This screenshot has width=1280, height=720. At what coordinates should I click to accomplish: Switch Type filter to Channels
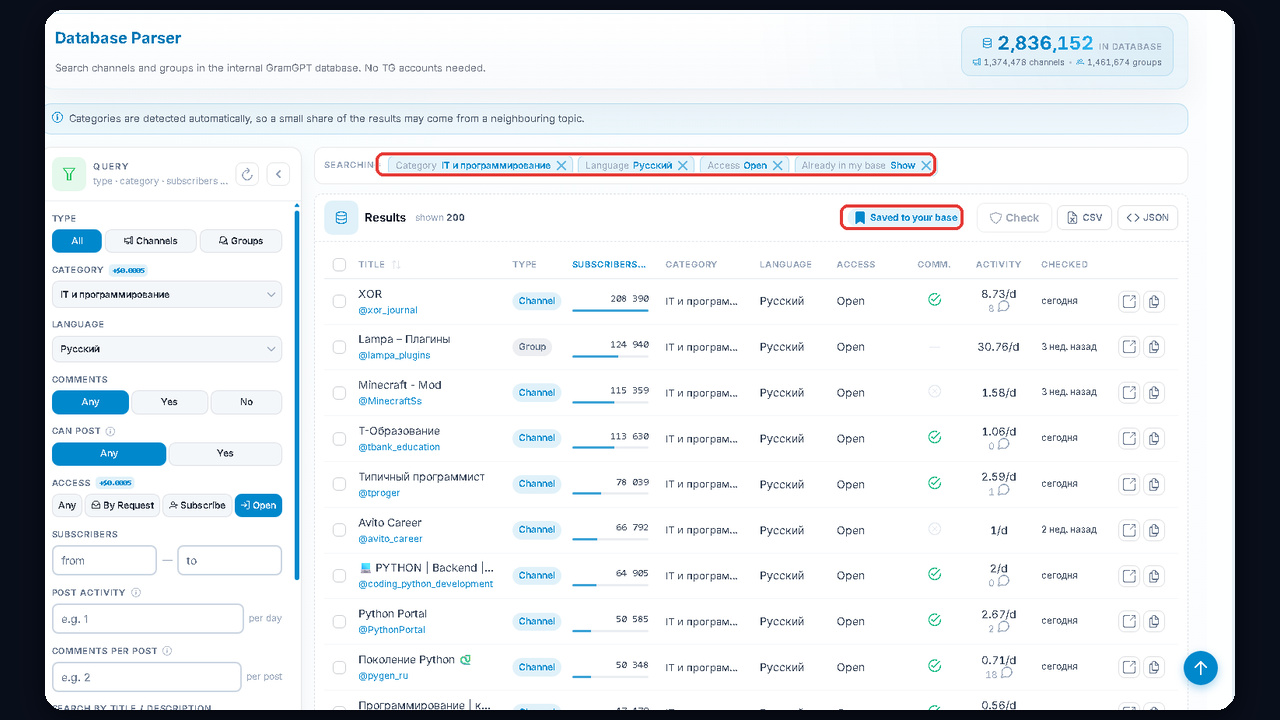click(x=150, y=241)
